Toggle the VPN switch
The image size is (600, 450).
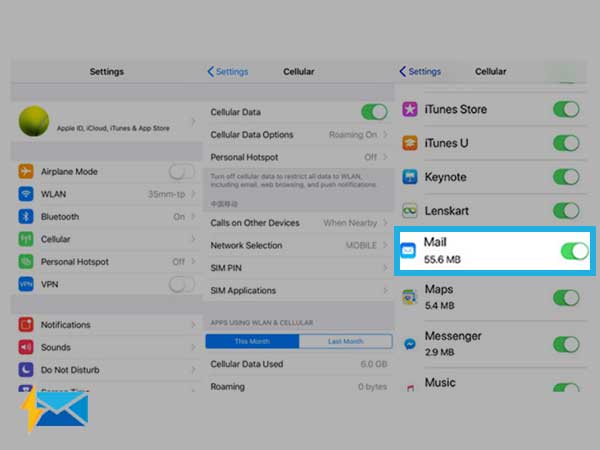point(182,285)
